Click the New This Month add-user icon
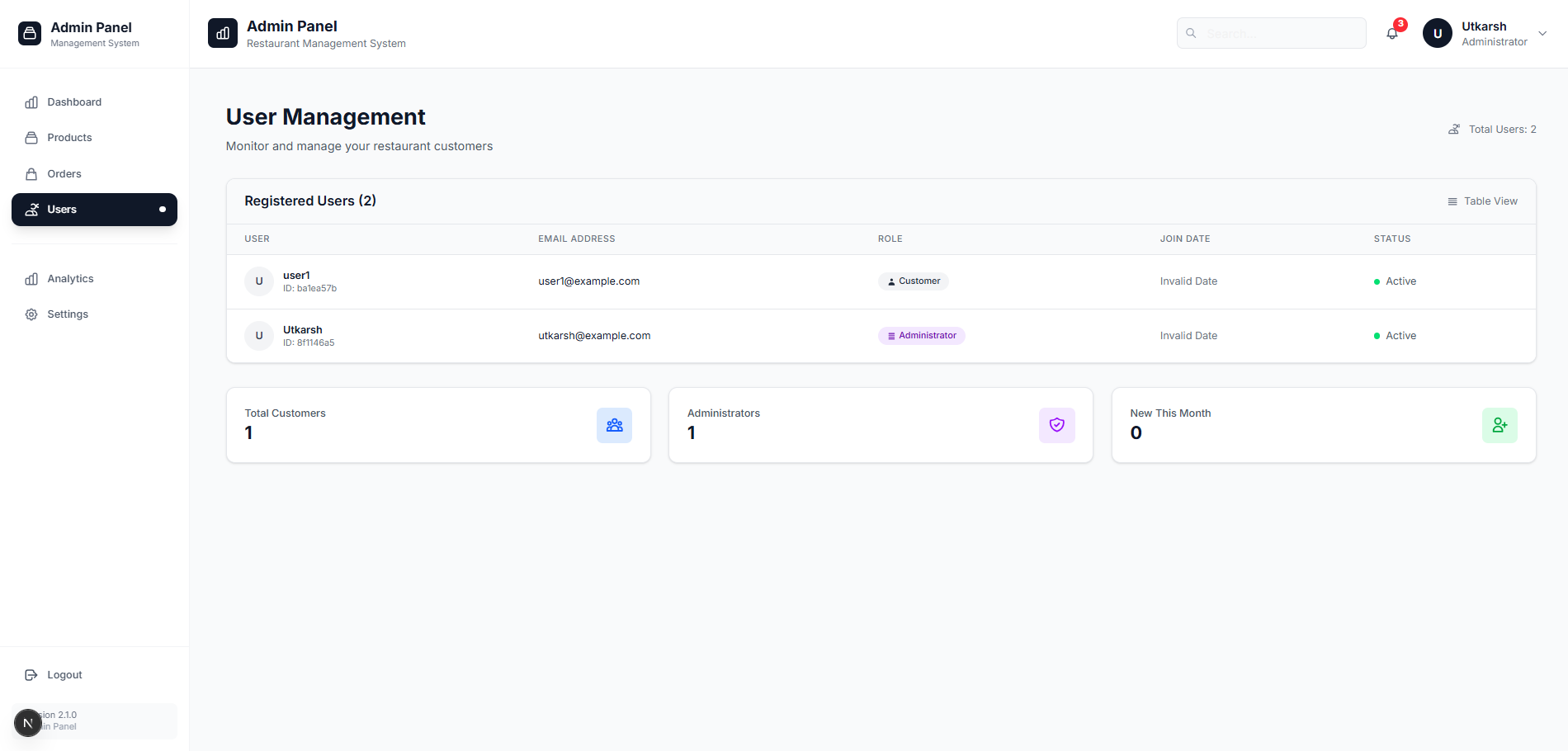Viewport: 1568px width, 751px height. coord(1500,425)
